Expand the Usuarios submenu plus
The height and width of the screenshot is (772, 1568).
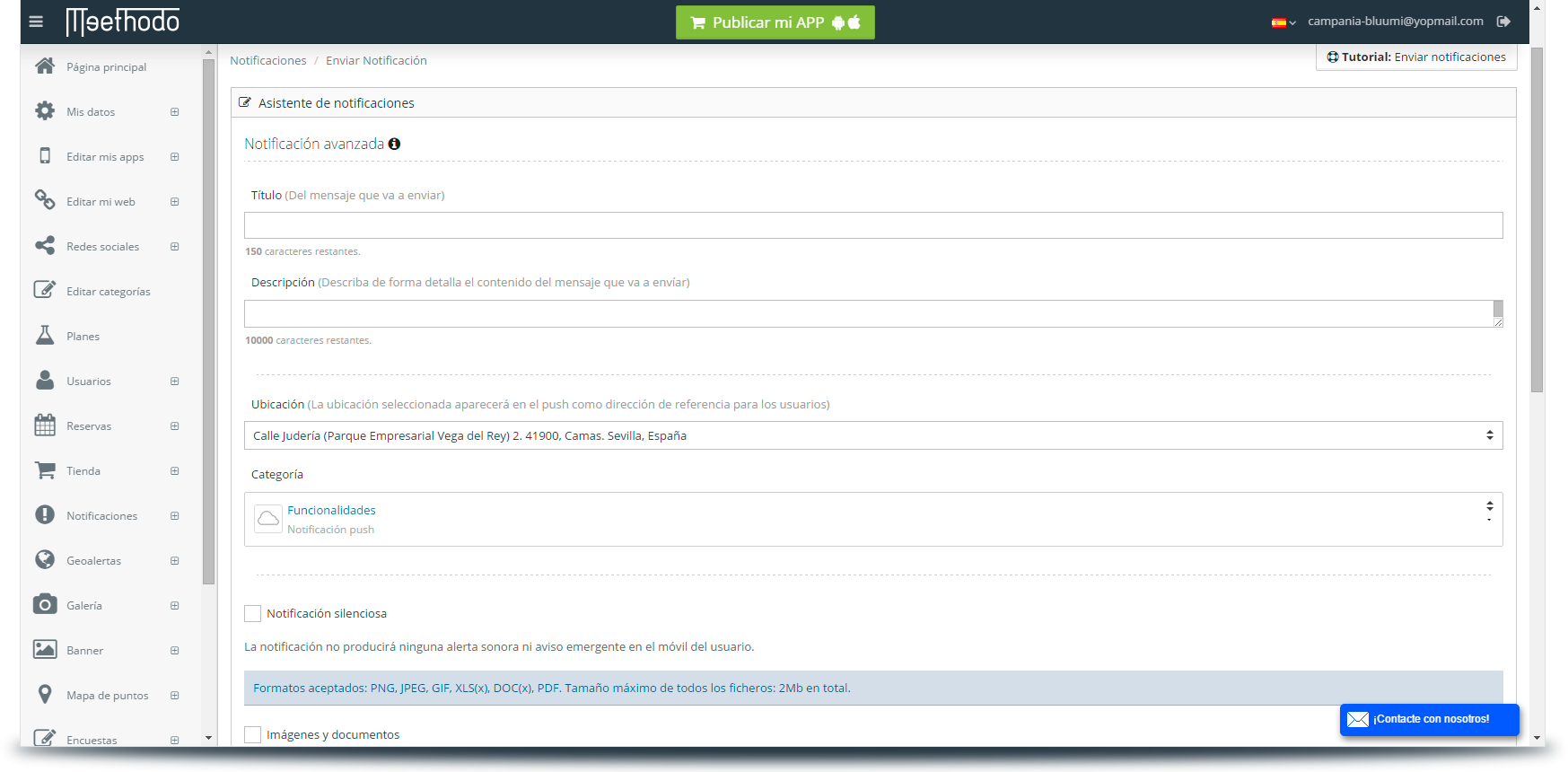click(175, 382)
